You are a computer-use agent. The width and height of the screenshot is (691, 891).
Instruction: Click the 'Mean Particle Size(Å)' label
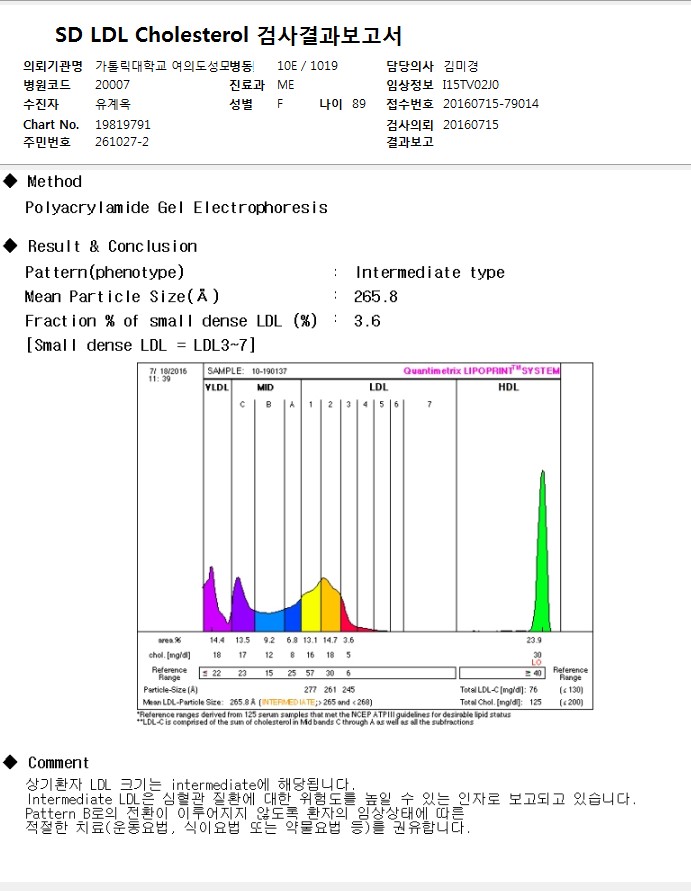122,297
